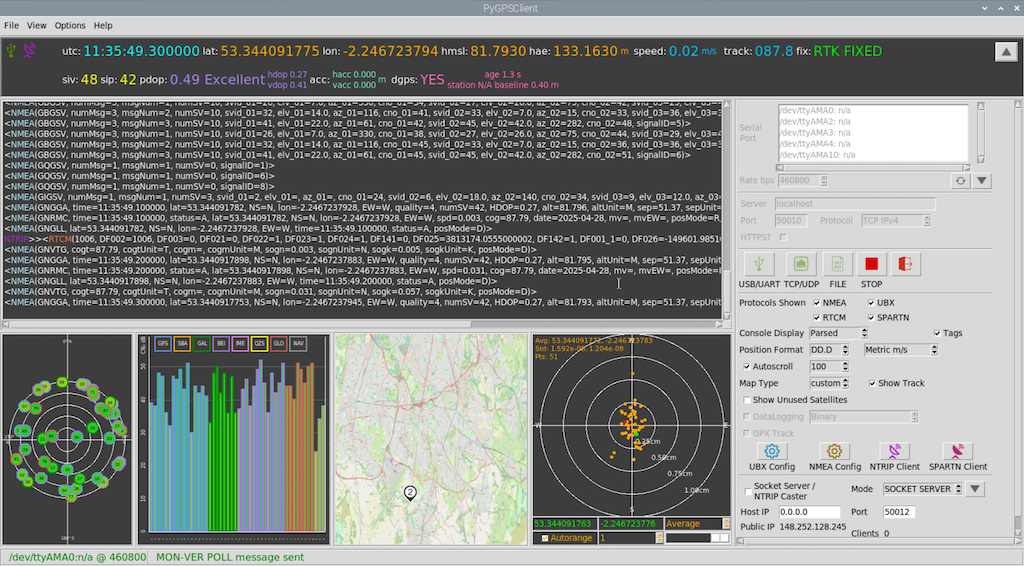Open the SPARTN Client icon
The height and width of the screenshot is (566, 1024).
(x=957, y=451)
